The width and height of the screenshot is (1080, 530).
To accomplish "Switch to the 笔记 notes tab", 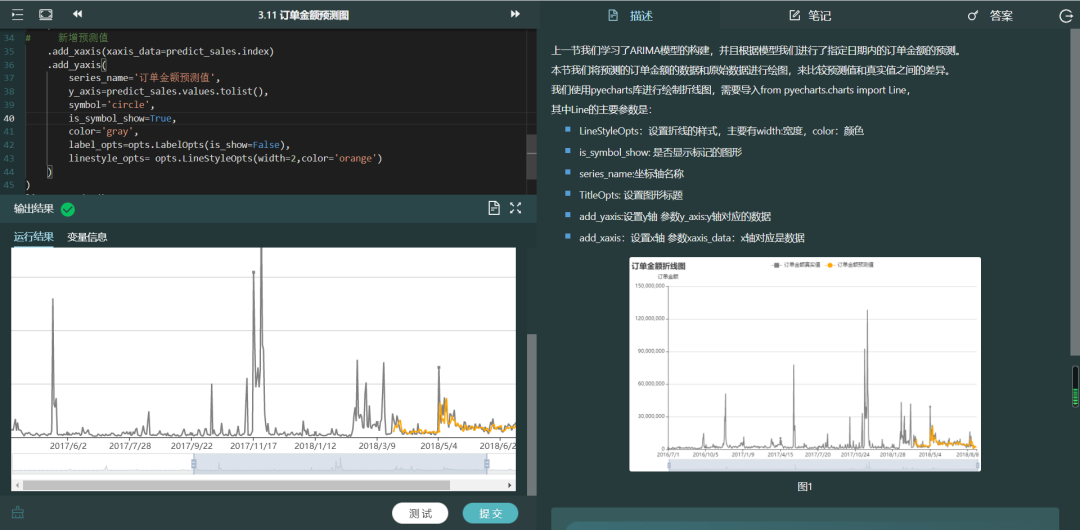I will click(810, 15).
